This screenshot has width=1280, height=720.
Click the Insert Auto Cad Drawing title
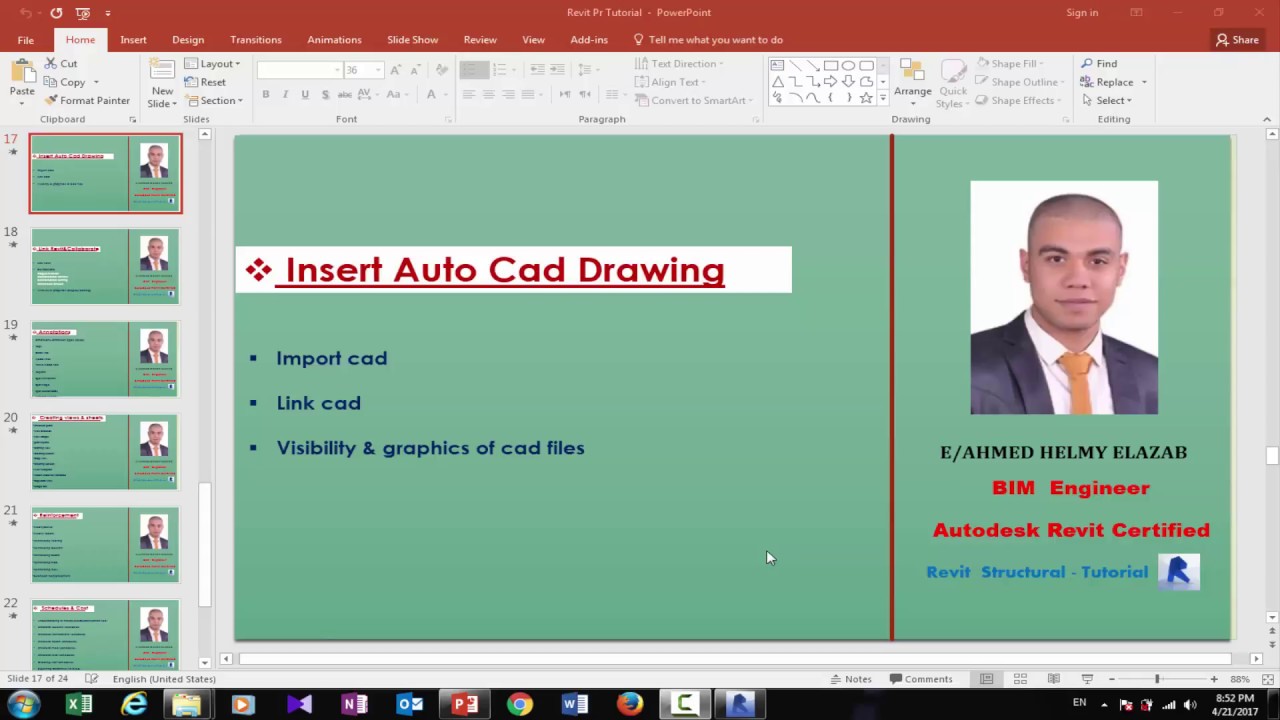pyautogui.click(x=505, y=270)
